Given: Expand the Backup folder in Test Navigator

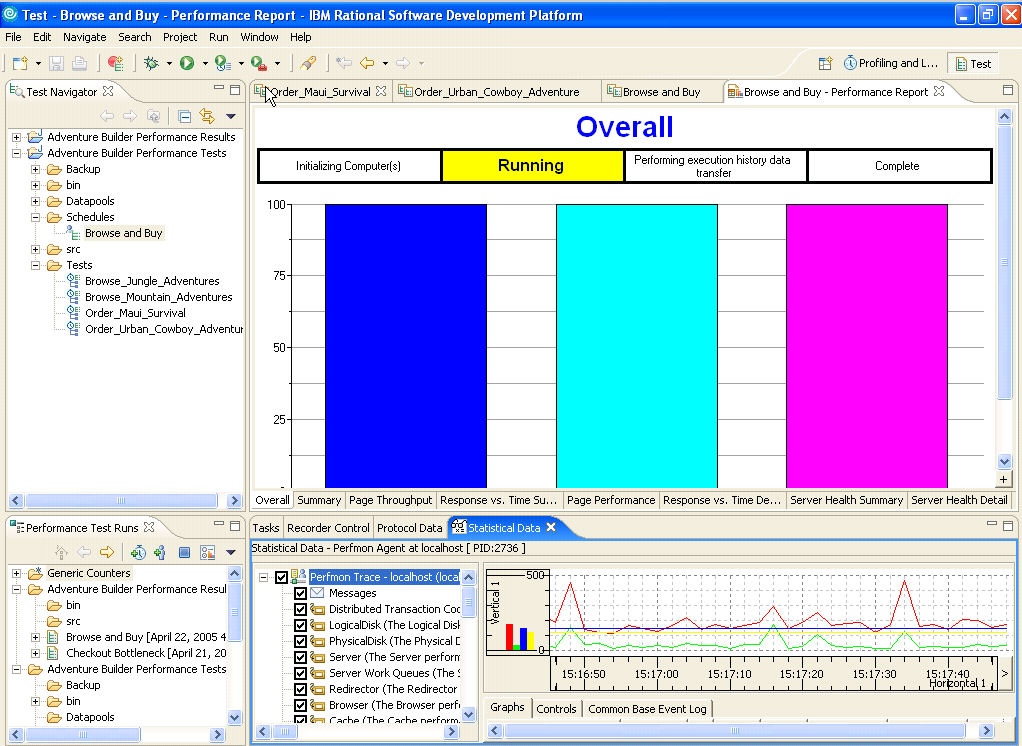Looking at the screenshot, I should coord(36,169).
